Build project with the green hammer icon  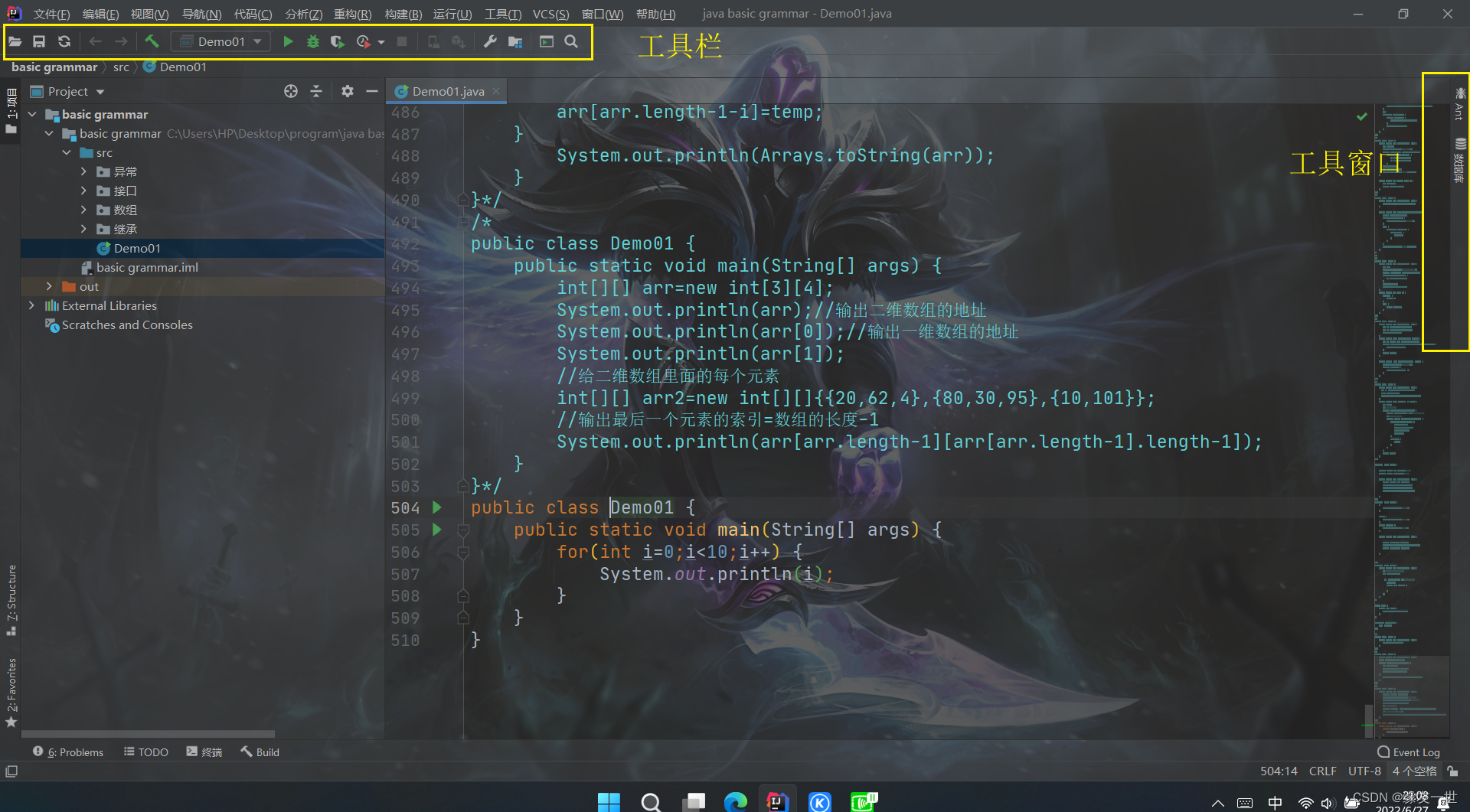(x=152, y=41)
